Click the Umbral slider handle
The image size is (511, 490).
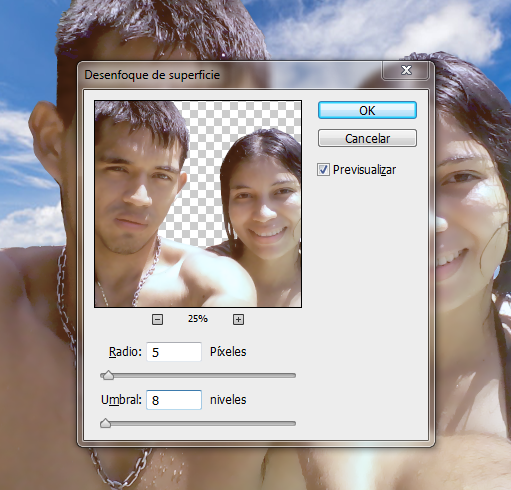tap(105, 423)
